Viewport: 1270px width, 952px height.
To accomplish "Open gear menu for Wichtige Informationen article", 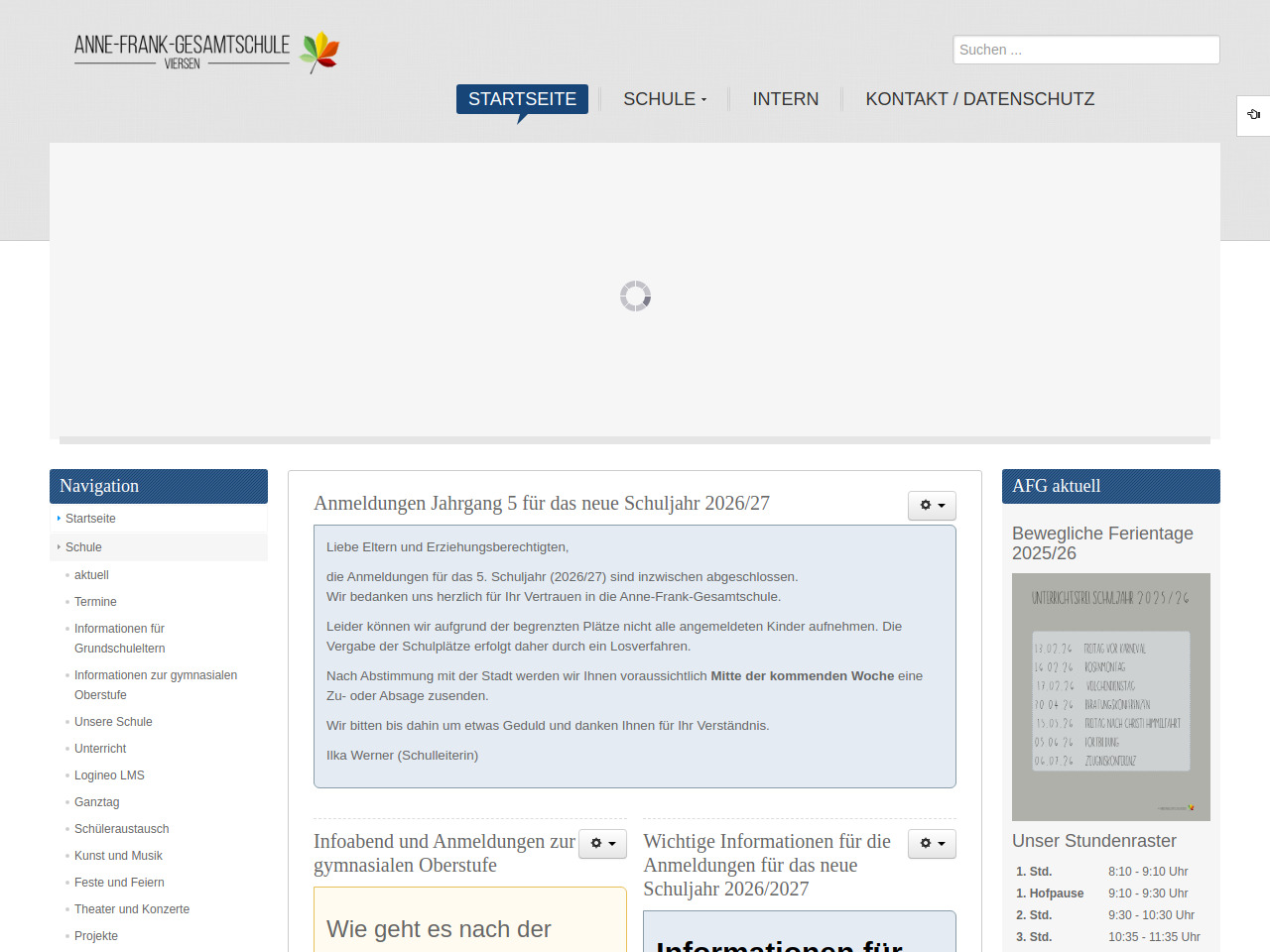I will (x=932, y=844).
